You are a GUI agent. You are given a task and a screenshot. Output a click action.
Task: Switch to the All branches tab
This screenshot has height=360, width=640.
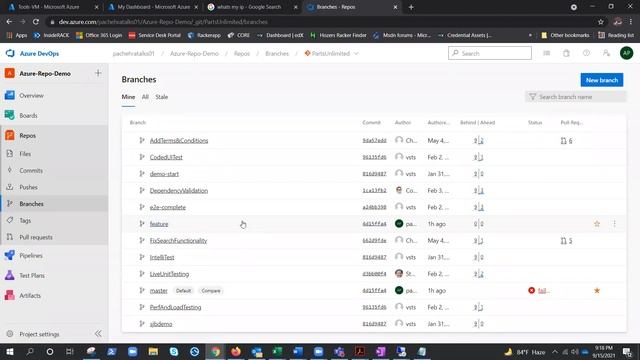(x=145, y=97)
